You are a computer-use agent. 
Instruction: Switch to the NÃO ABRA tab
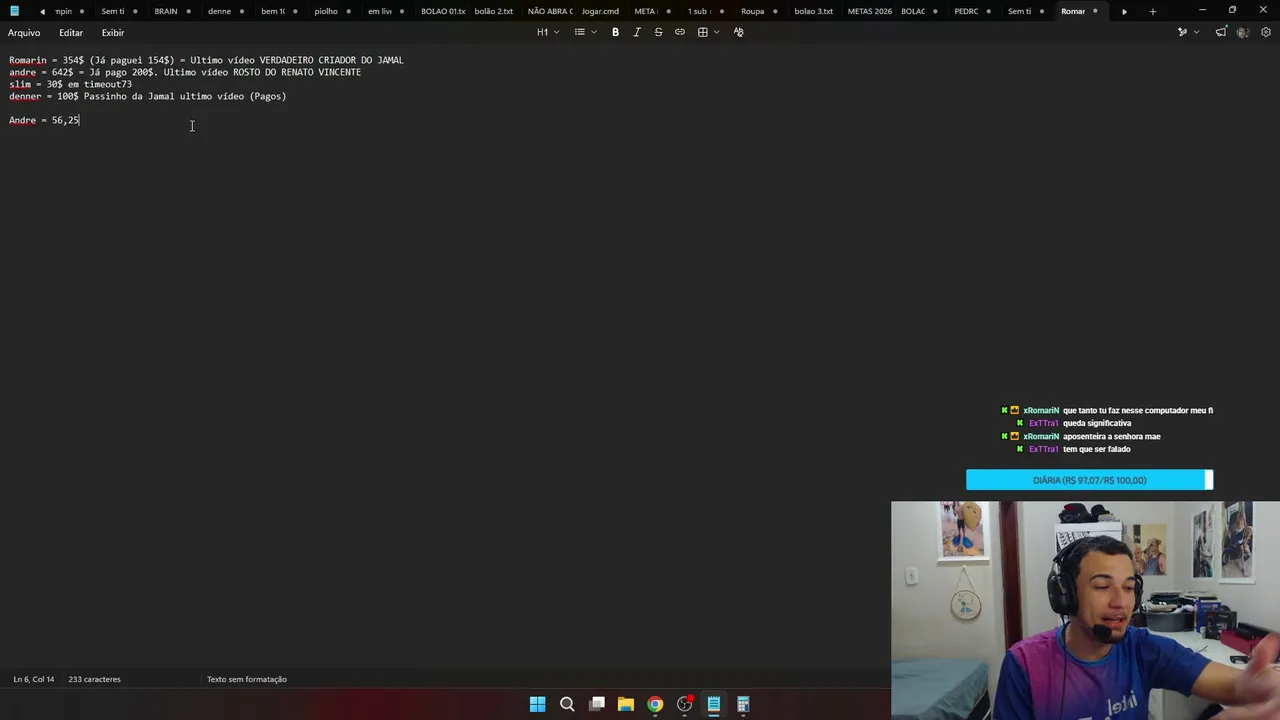(550, 11)
